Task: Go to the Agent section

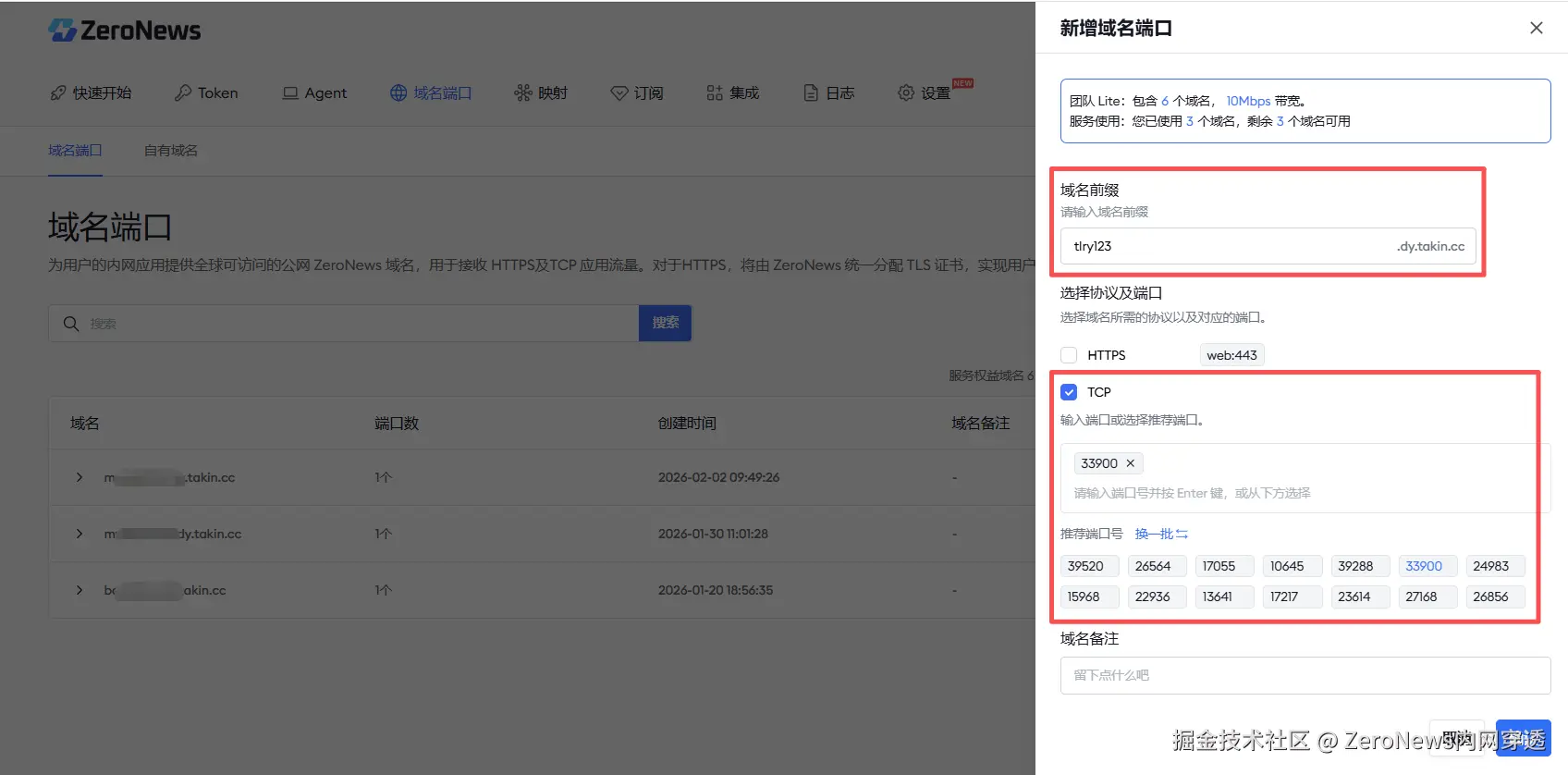Action: 314,92
